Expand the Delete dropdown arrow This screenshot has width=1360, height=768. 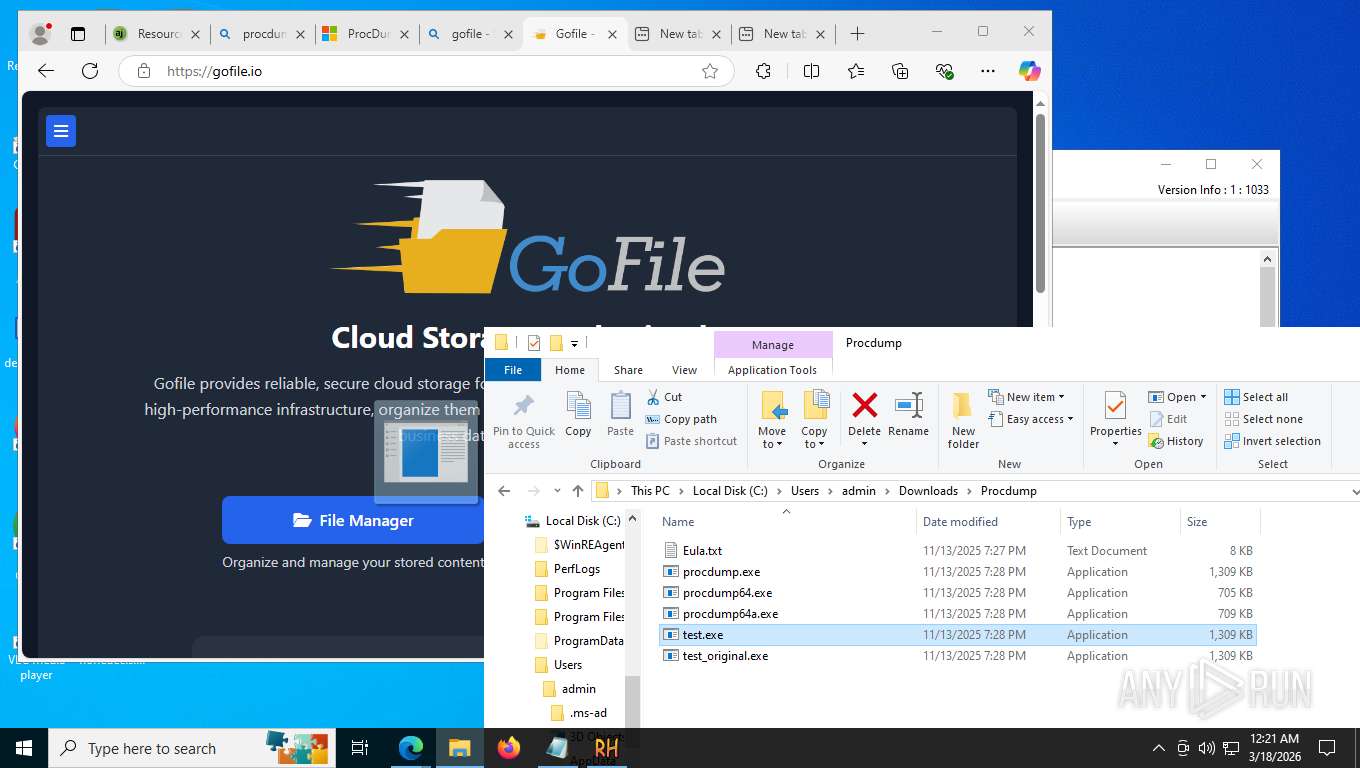864,444
